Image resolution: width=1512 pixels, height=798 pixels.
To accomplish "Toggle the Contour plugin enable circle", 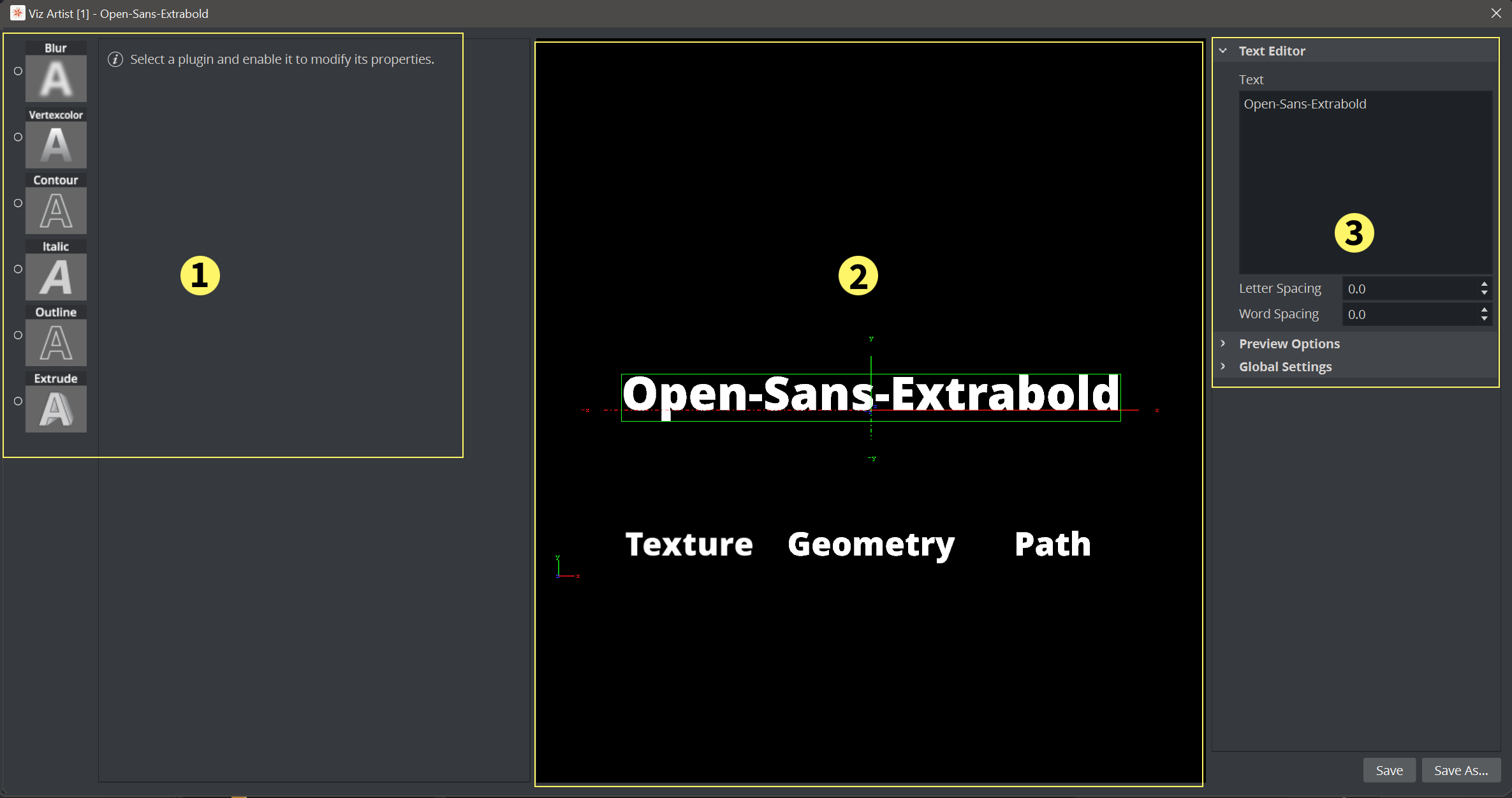I will pyautogui.click(x=18, y=203).
